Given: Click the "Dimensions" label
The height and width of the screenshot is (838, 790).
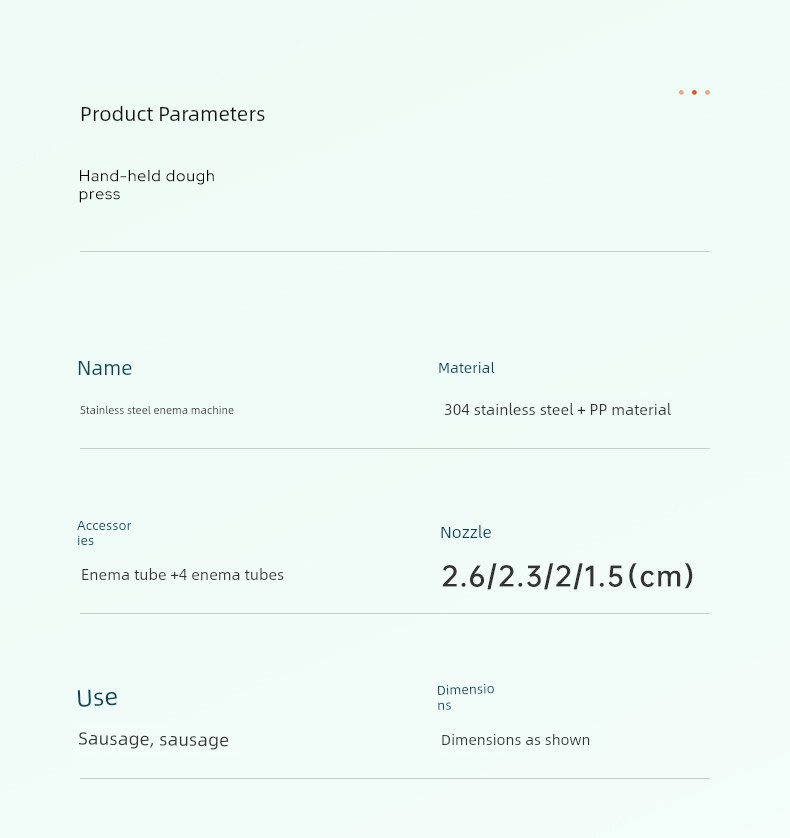Looking at the screenshot, I should [x=465, y=697].
